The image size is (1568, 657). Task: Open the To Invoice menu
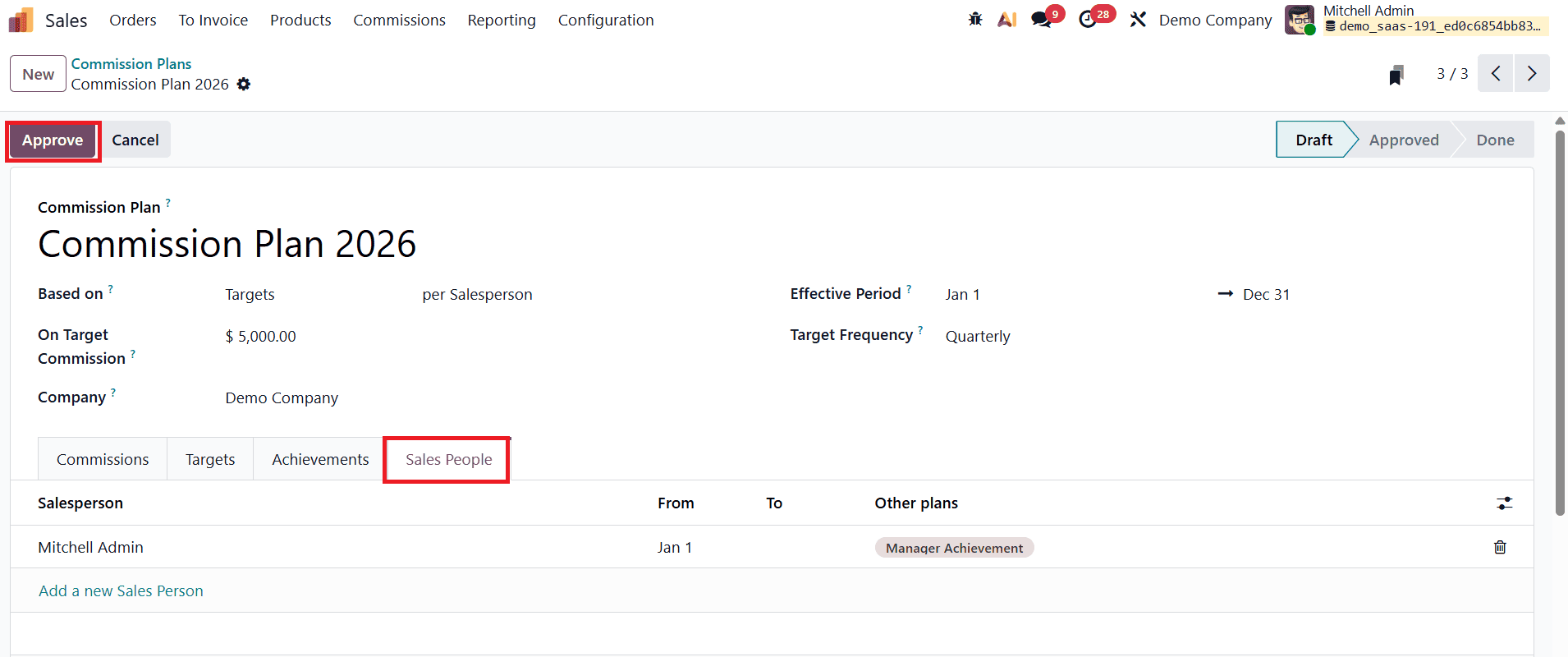click(213, 20)
